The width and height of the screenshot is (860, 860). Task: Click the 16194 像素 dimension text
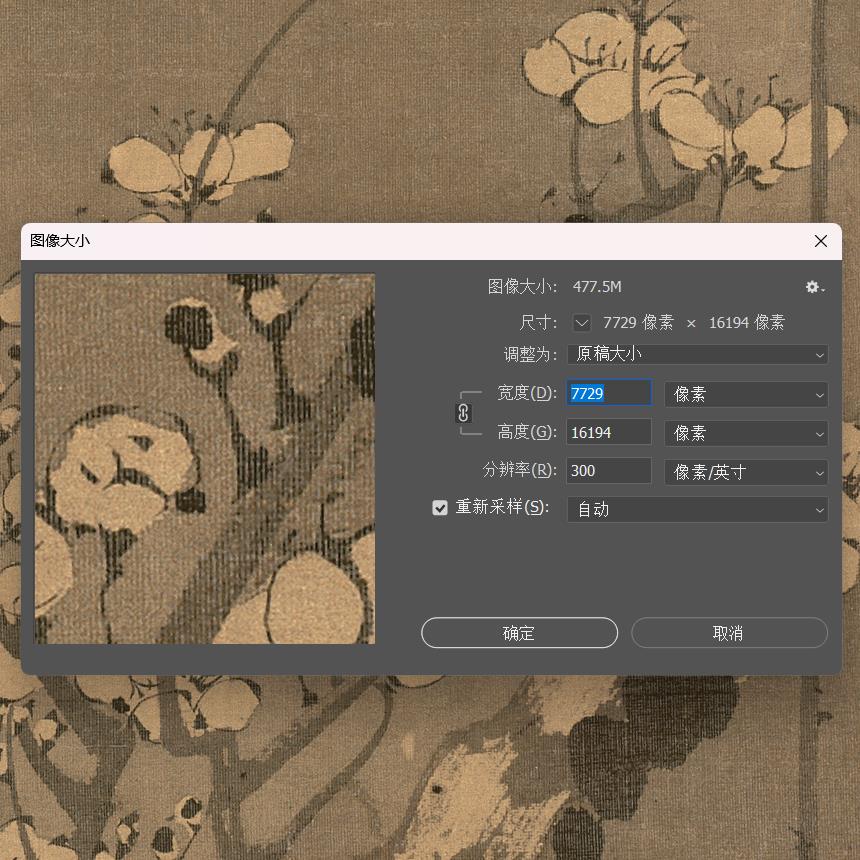[x=746, y=322]
